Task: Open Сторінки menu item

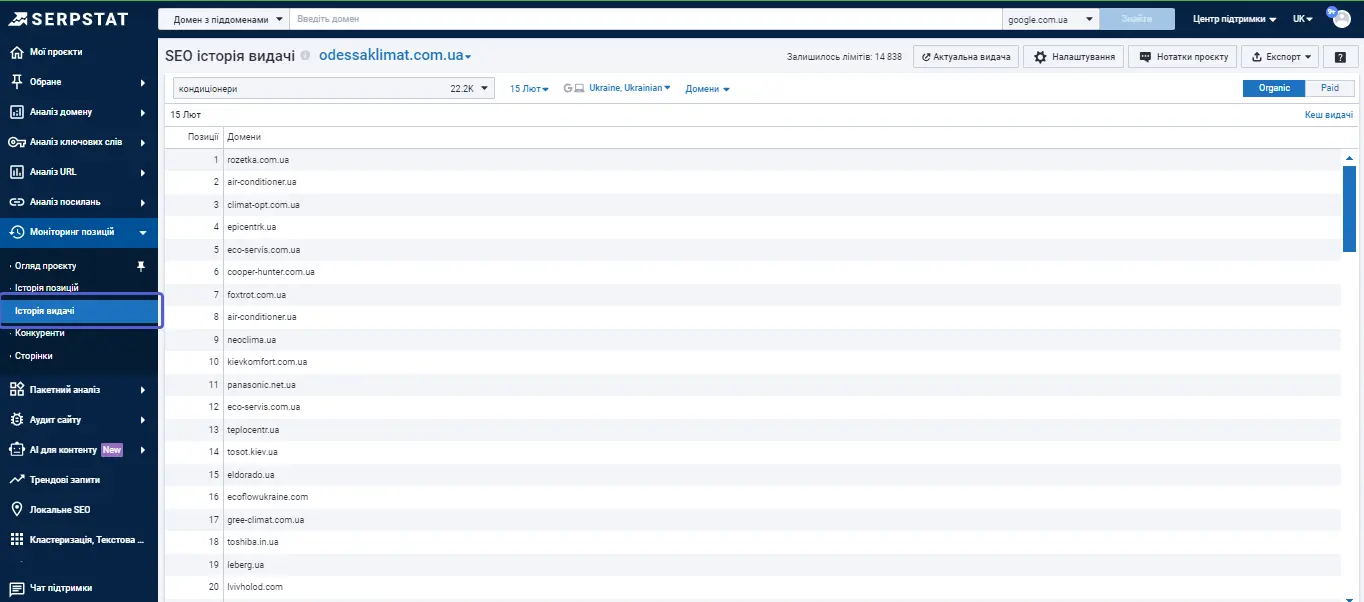Action: pyautogui.click(x=34, y=356)
